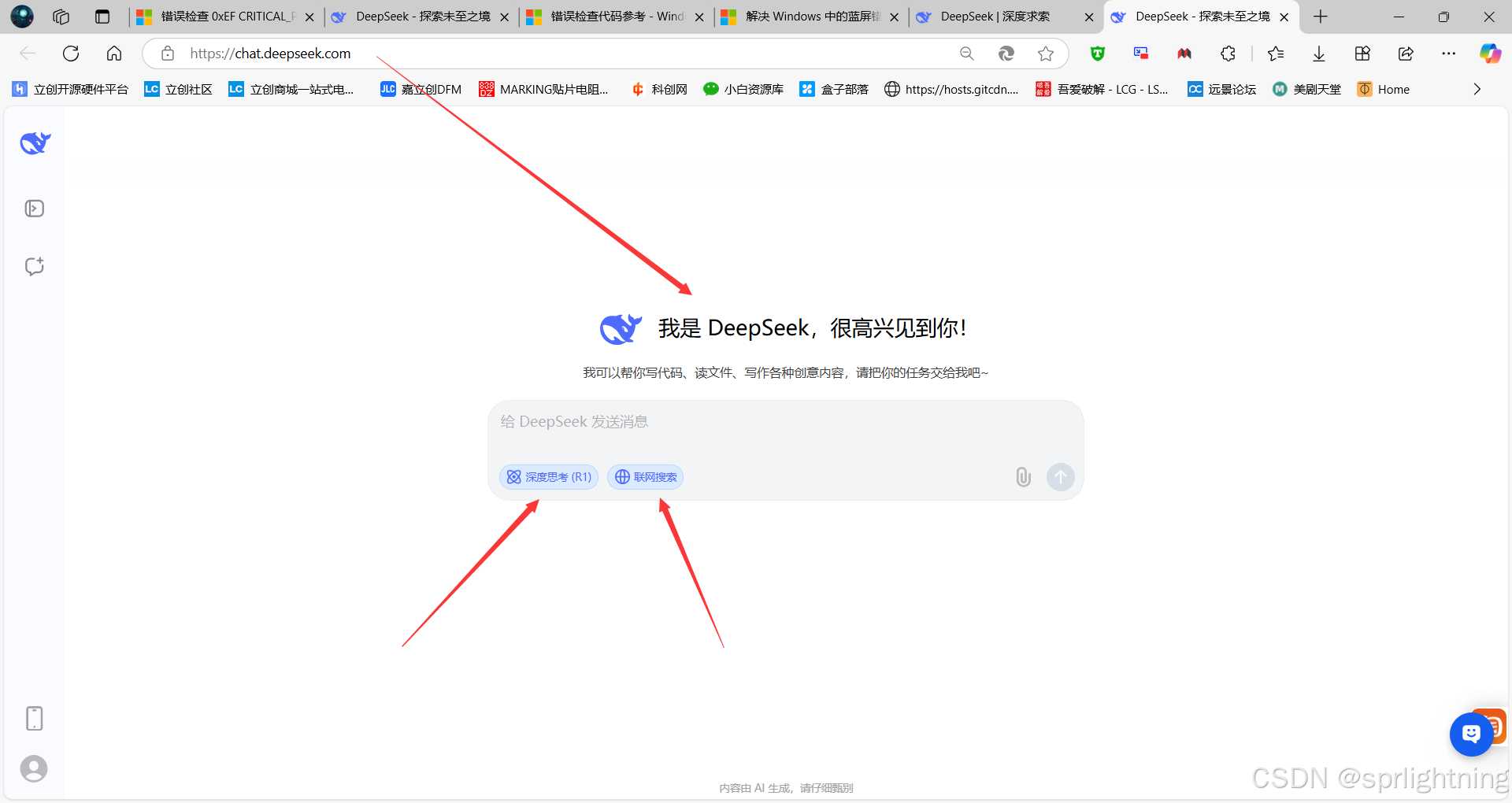Image resolution: width=1512 pixels, height=803 pixels.
Task: Add this page to favorites star
Action: [1046, 54]
